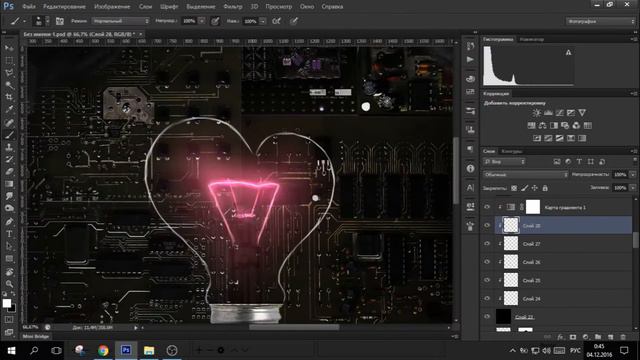This screenshot has width=640, height=360.
Task: Add a Vibrance adjustment (triangle icon)
Action: [582, 113]
